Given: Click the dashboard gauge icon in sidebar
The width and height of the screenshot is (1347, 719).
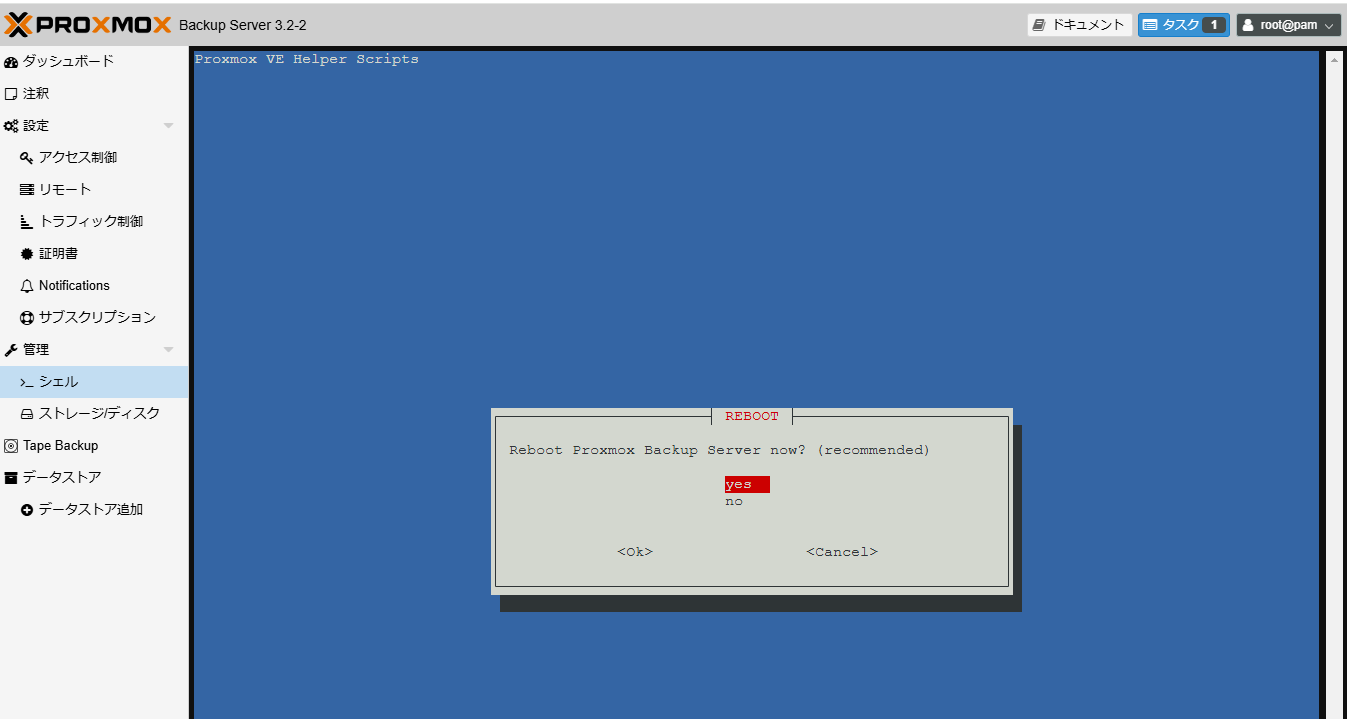Looking at the screenshot, I should coord(11,62).
